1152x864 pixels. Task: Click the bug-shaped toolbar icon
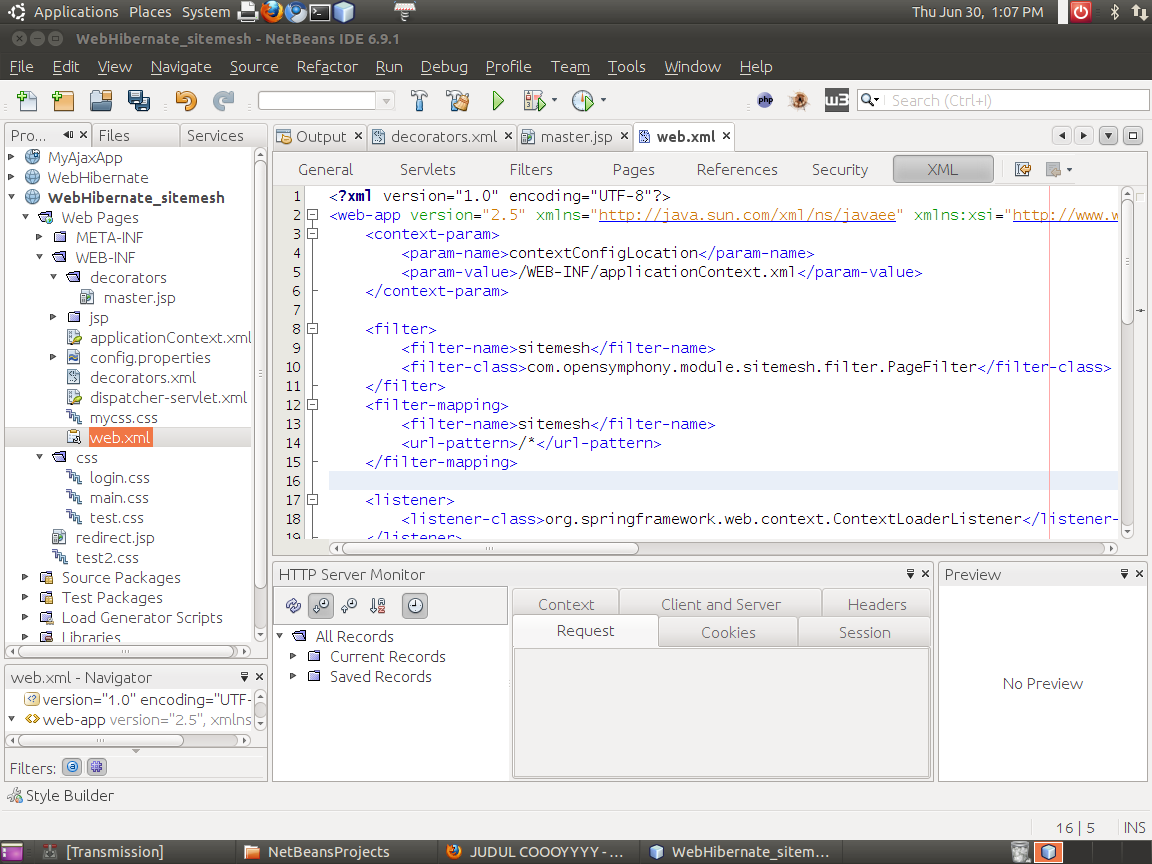[x=799, y=101]
